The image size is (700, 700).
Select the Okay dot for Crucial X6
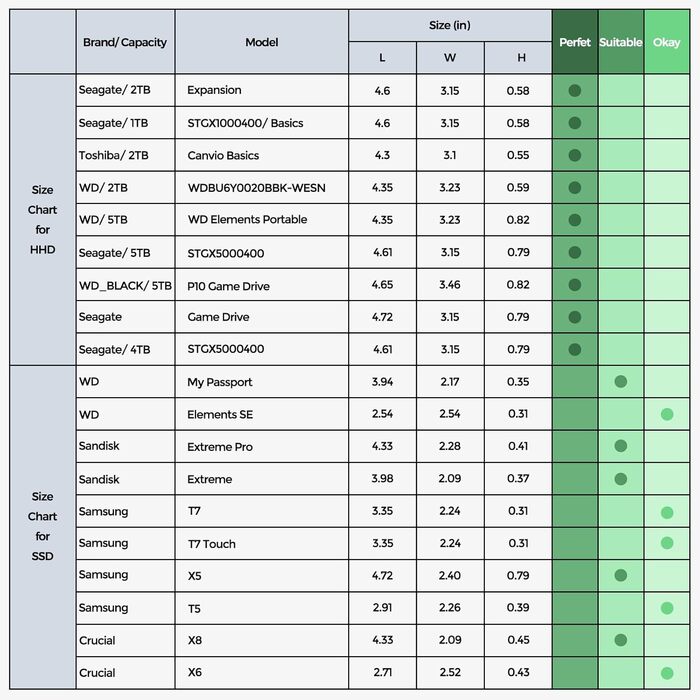point(667,673)
